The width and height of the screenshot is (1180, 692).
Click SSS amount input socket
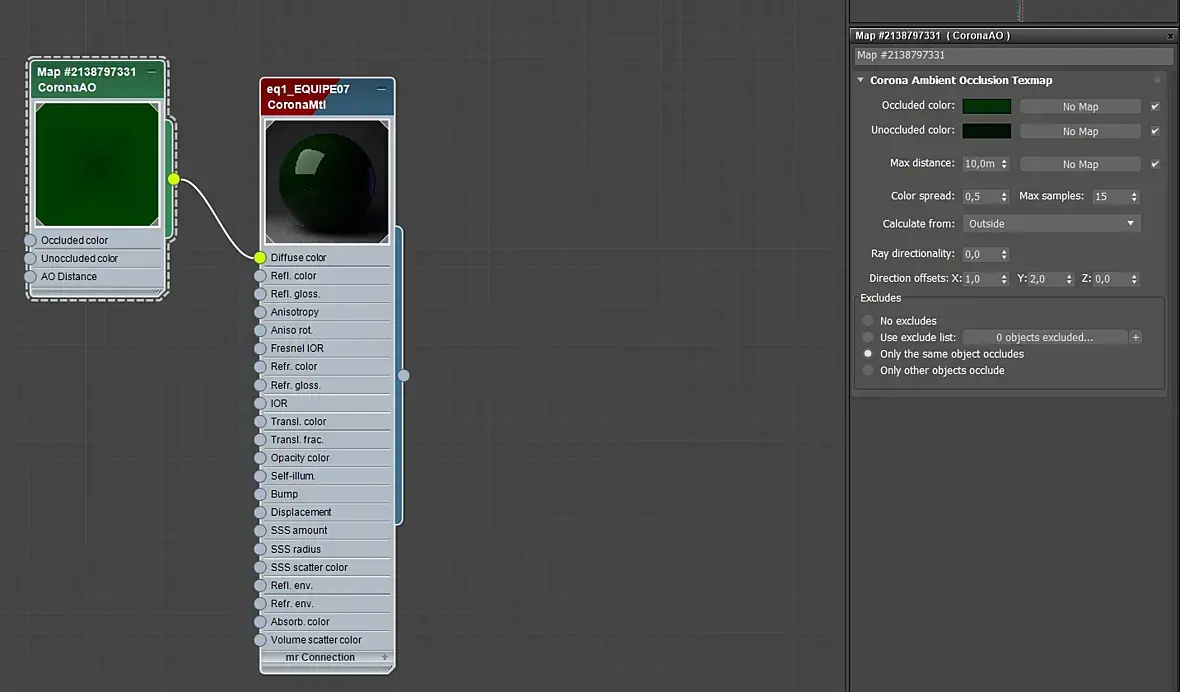[x=260, y=530]
